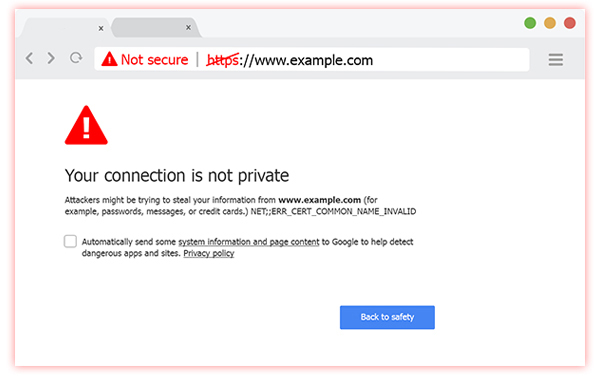The height and width of the screenshot is (376, 600).
Task: Switch to the second gray tab
Action: [155, 28]
